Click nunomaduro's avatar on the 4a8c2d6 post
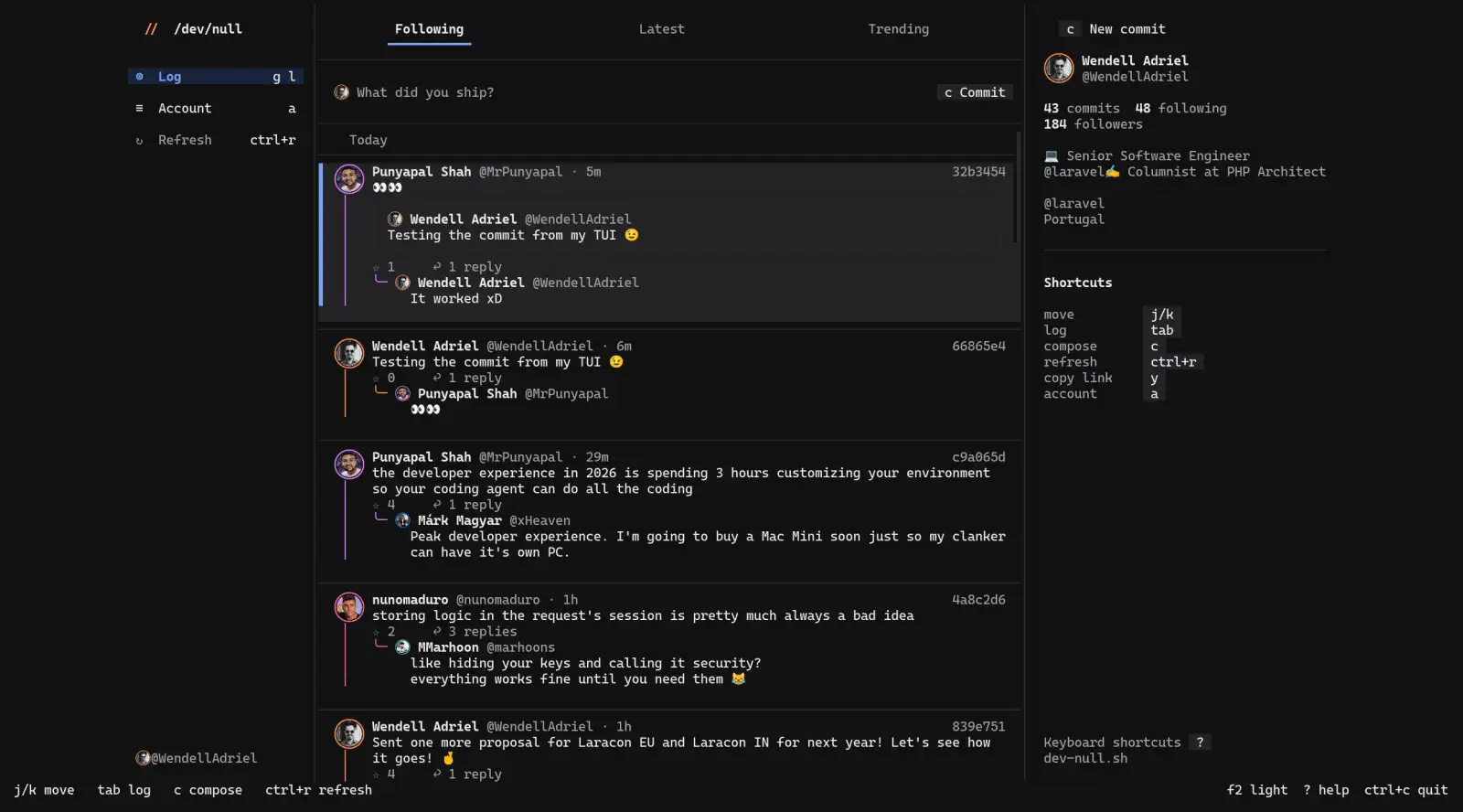The image size is (1463, 812). point(348,606)
